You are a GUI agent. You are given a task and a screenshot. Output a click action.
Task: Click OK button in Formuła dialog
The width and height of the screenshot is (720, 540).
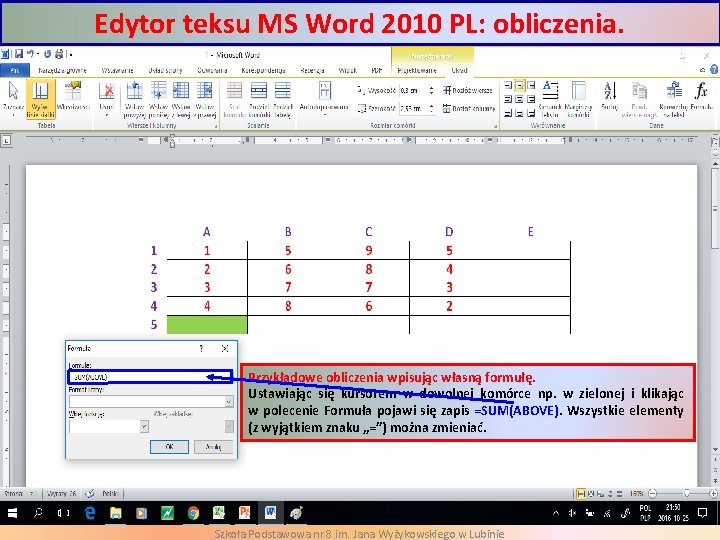(x=169, y=447)
